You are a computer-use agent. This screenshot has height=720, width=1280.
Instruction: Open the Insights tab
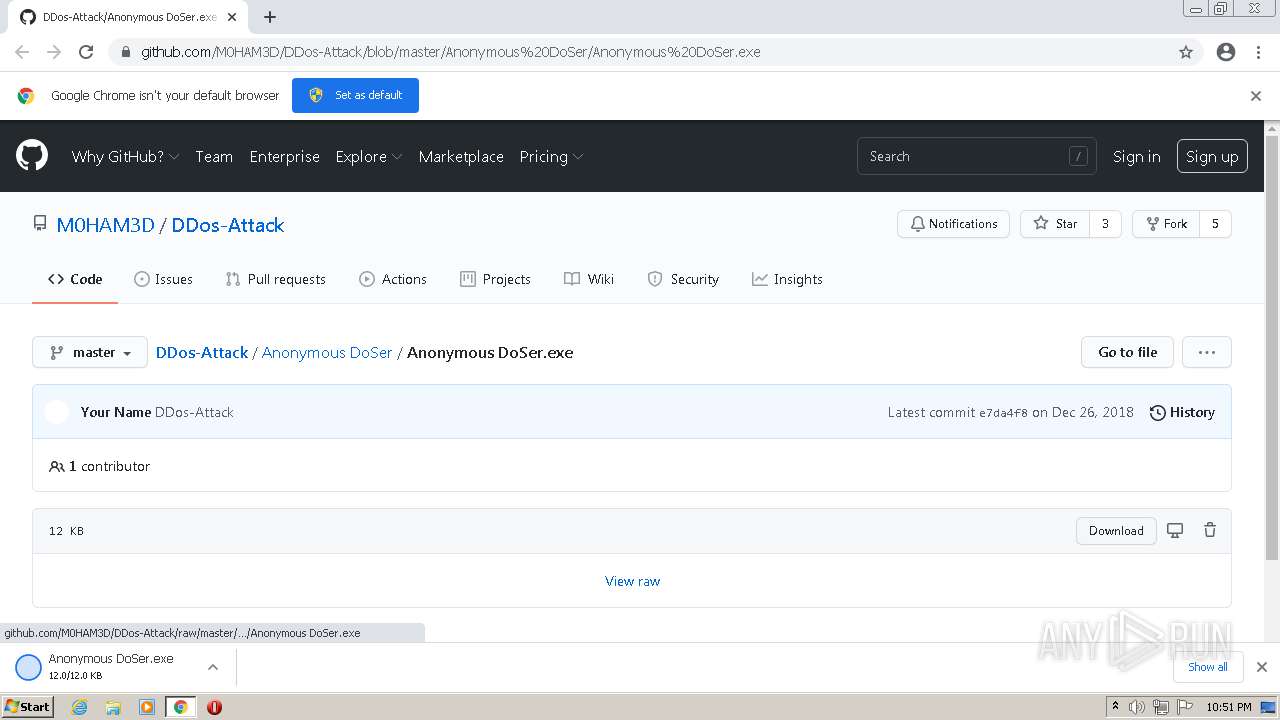[x=787, y=279]
